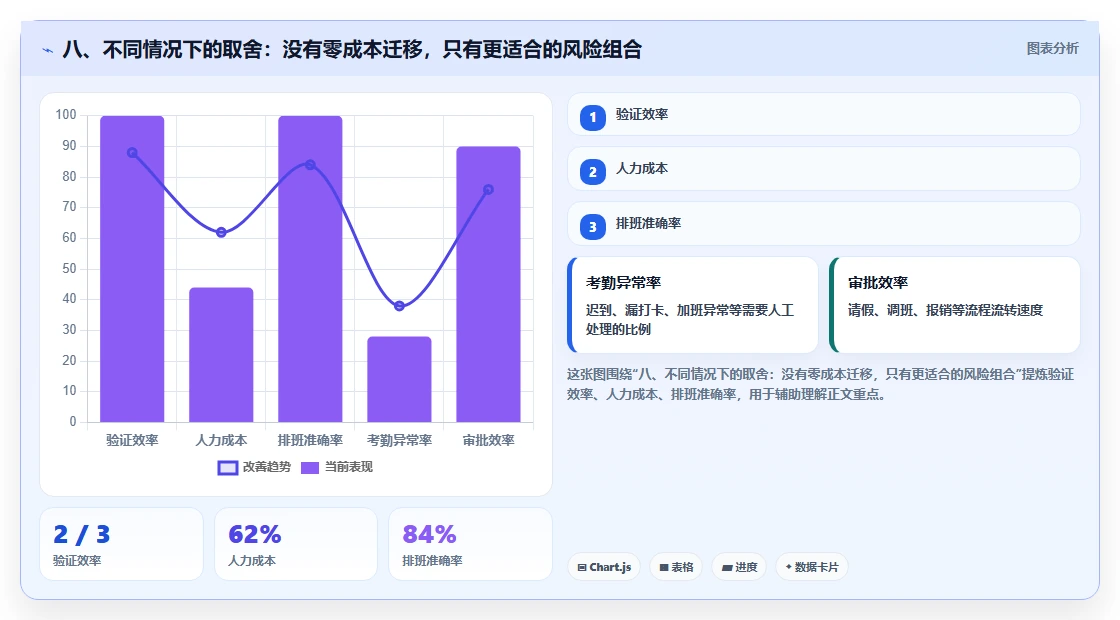Click the number 3 badge for 排班准确率
Viewport: 1120px width, 620px height.
pos(592,227)
